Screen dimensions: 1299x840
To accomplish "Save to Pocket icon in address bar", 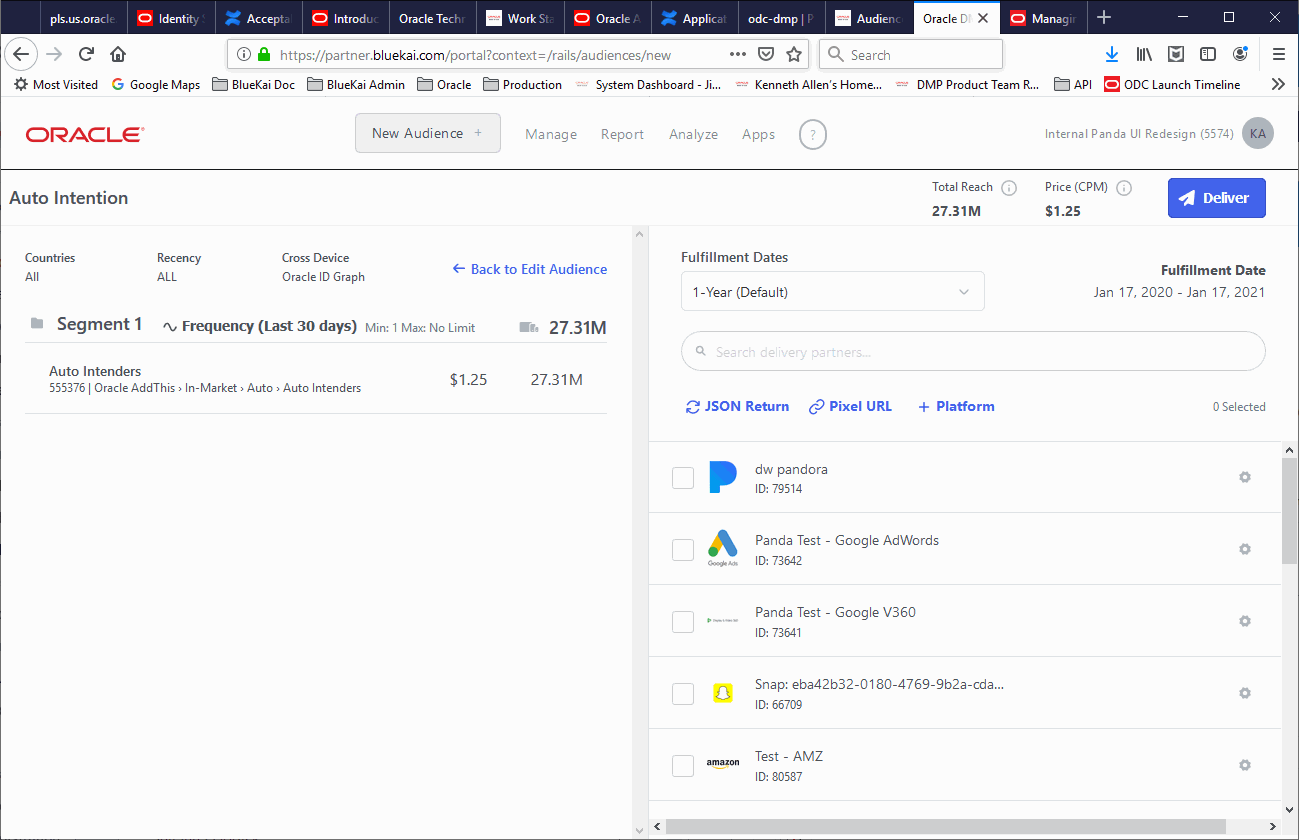I will [x=766, y=54].
